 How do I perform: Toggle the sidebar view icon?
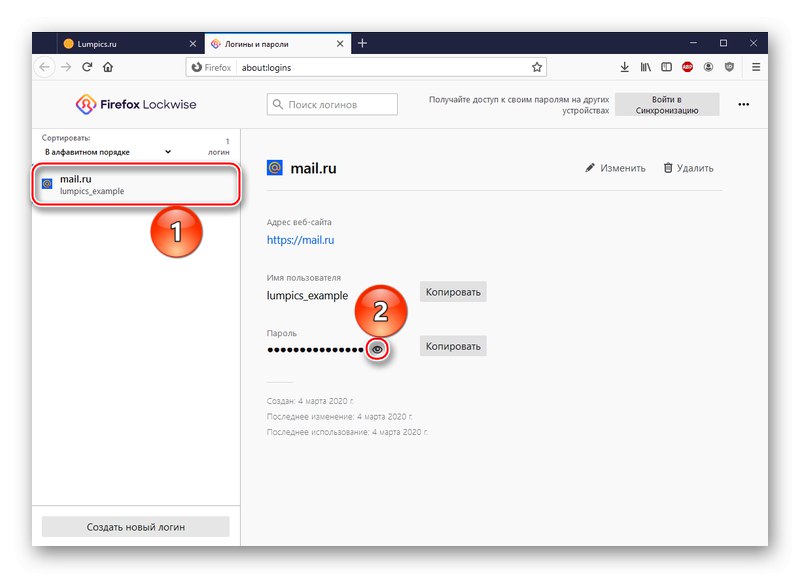(666, 67)
